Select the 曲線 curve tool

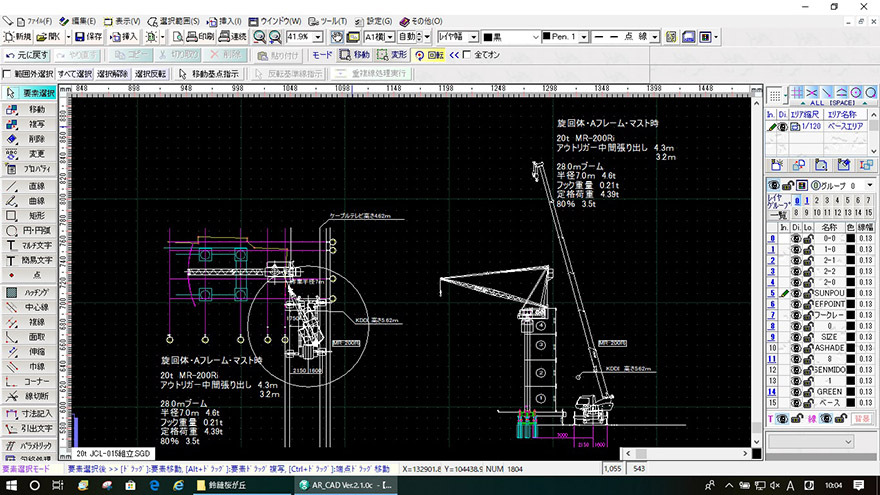pos(29,201)
